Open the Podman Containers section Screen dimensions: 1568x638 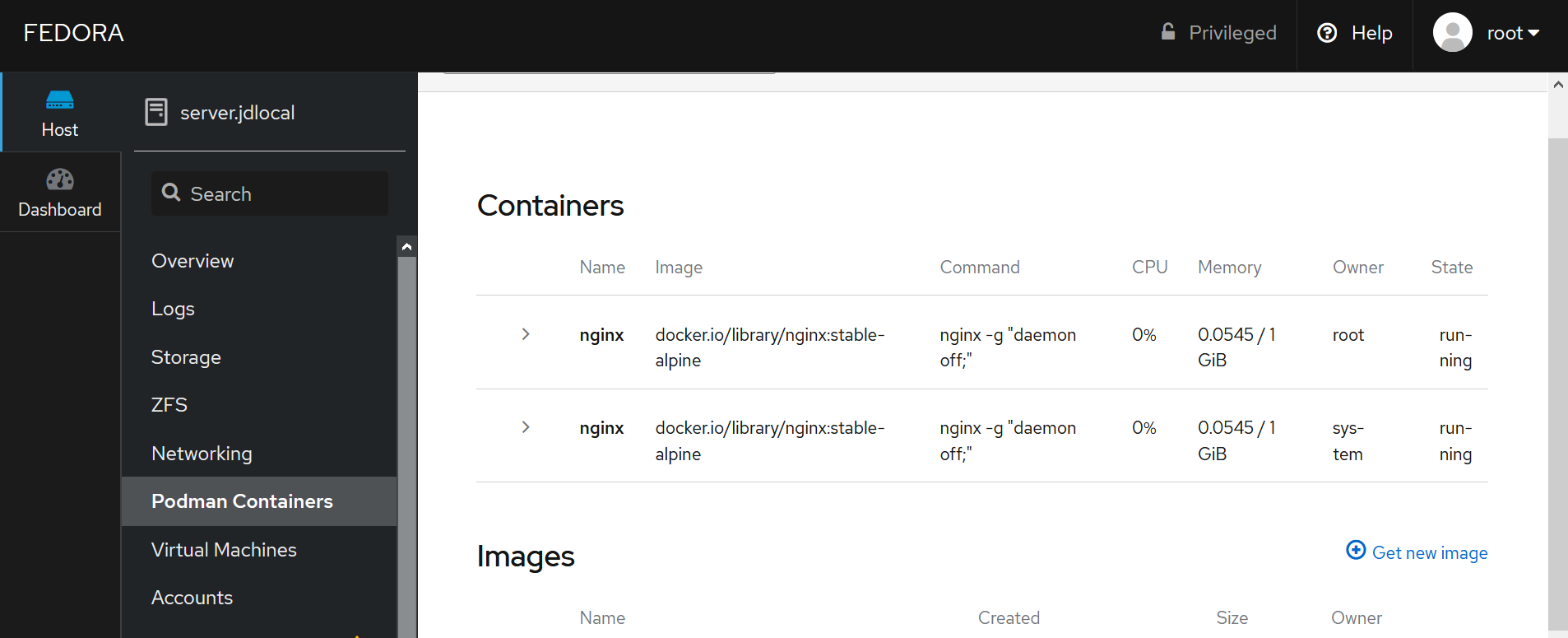[242, 501]
